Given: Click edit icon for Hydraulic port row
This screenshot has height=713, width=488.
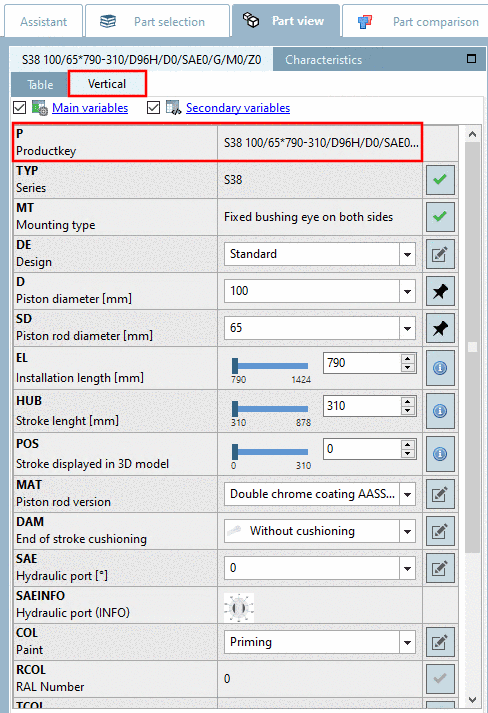Looking at the screenshot, I should point(440,568).
